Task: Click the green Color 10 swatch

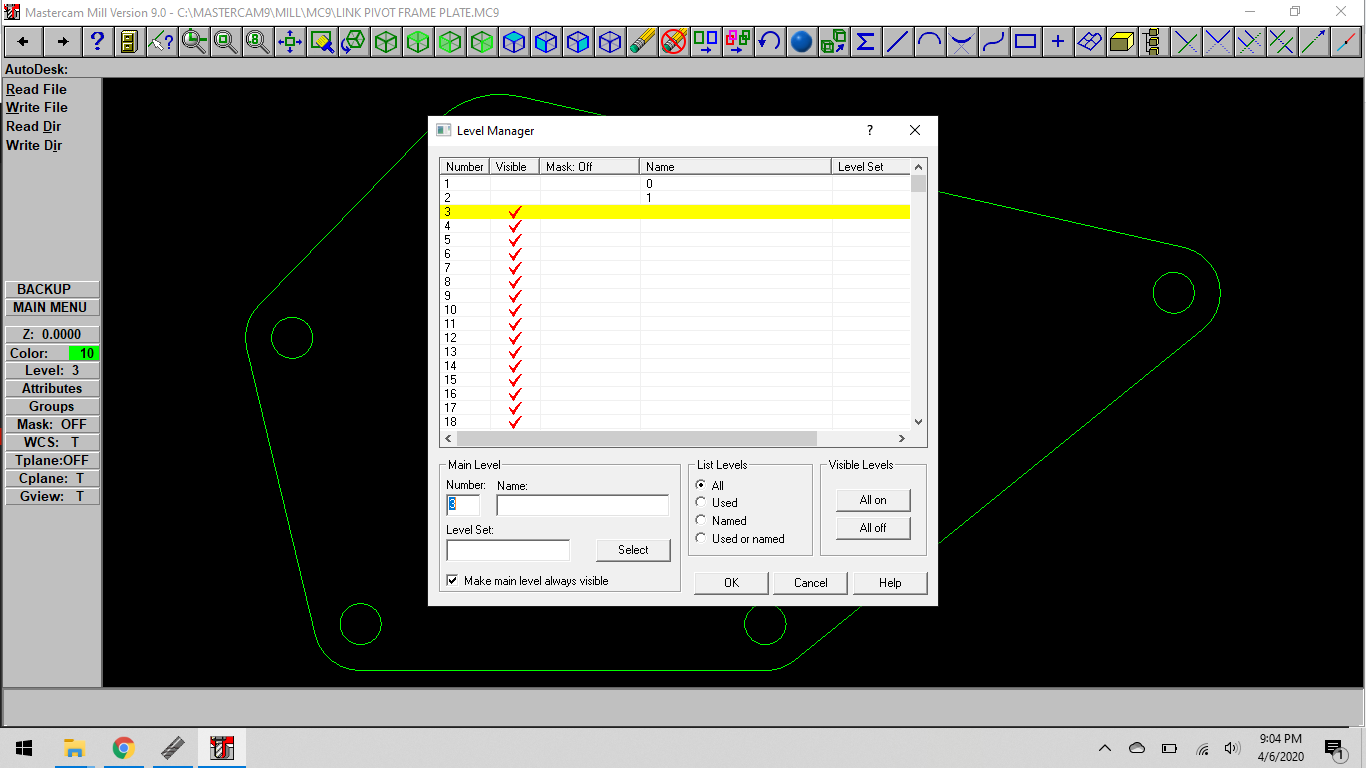Action: point(84,353)
